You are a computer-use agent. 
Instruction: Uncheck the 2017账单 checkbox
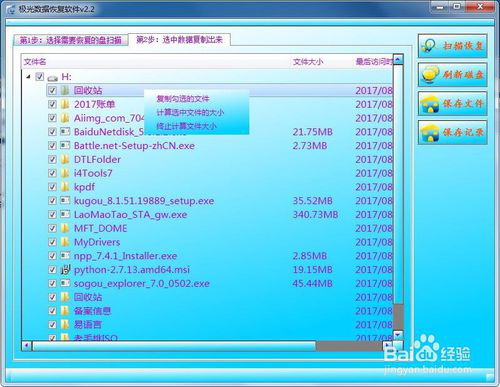(x=52, y=104)
